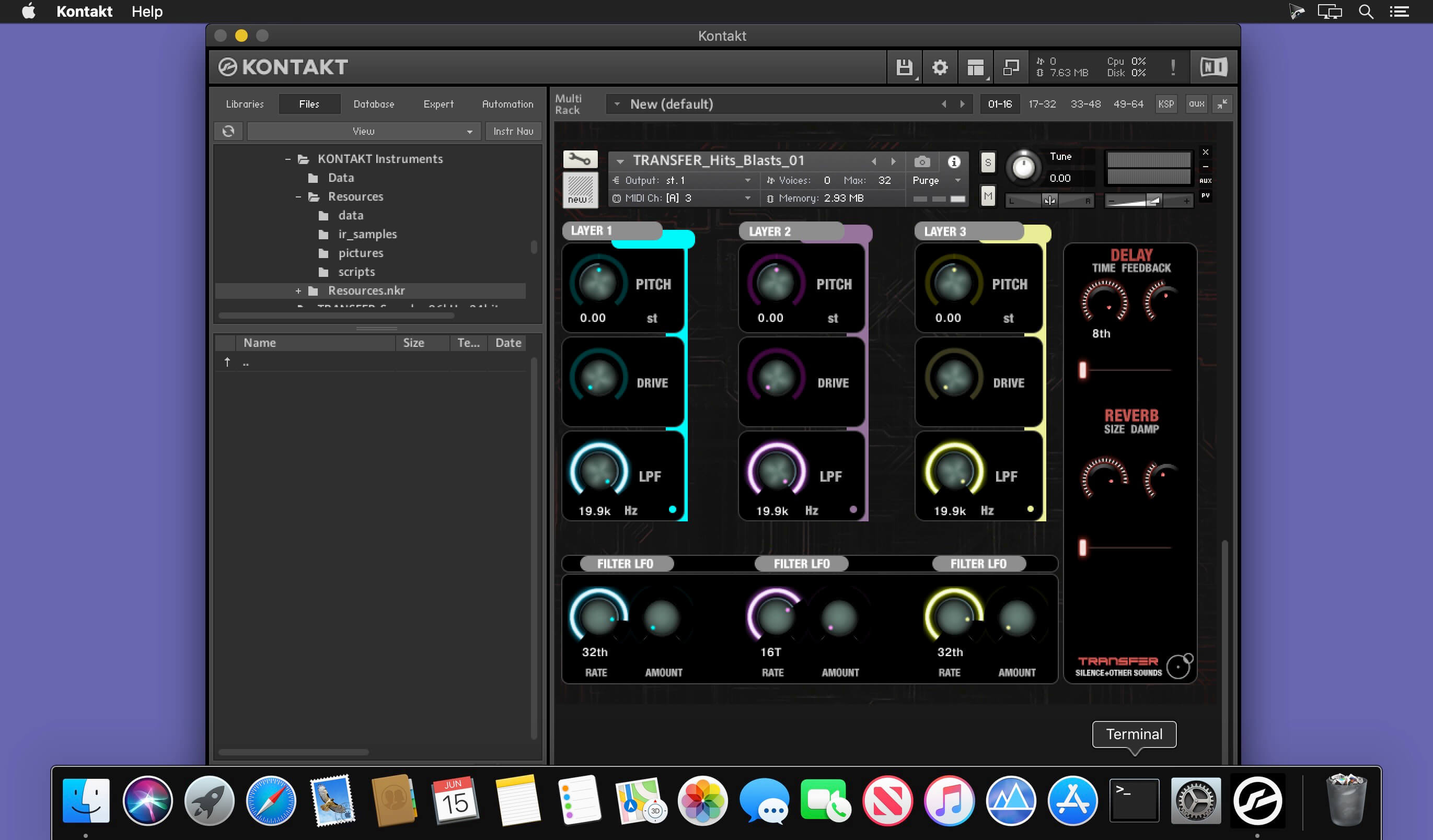Image resolution: width=1433 pixels, height=840 pixels.
Task: Click the minimized view icon in Kontakt header
Action: 1011,67
